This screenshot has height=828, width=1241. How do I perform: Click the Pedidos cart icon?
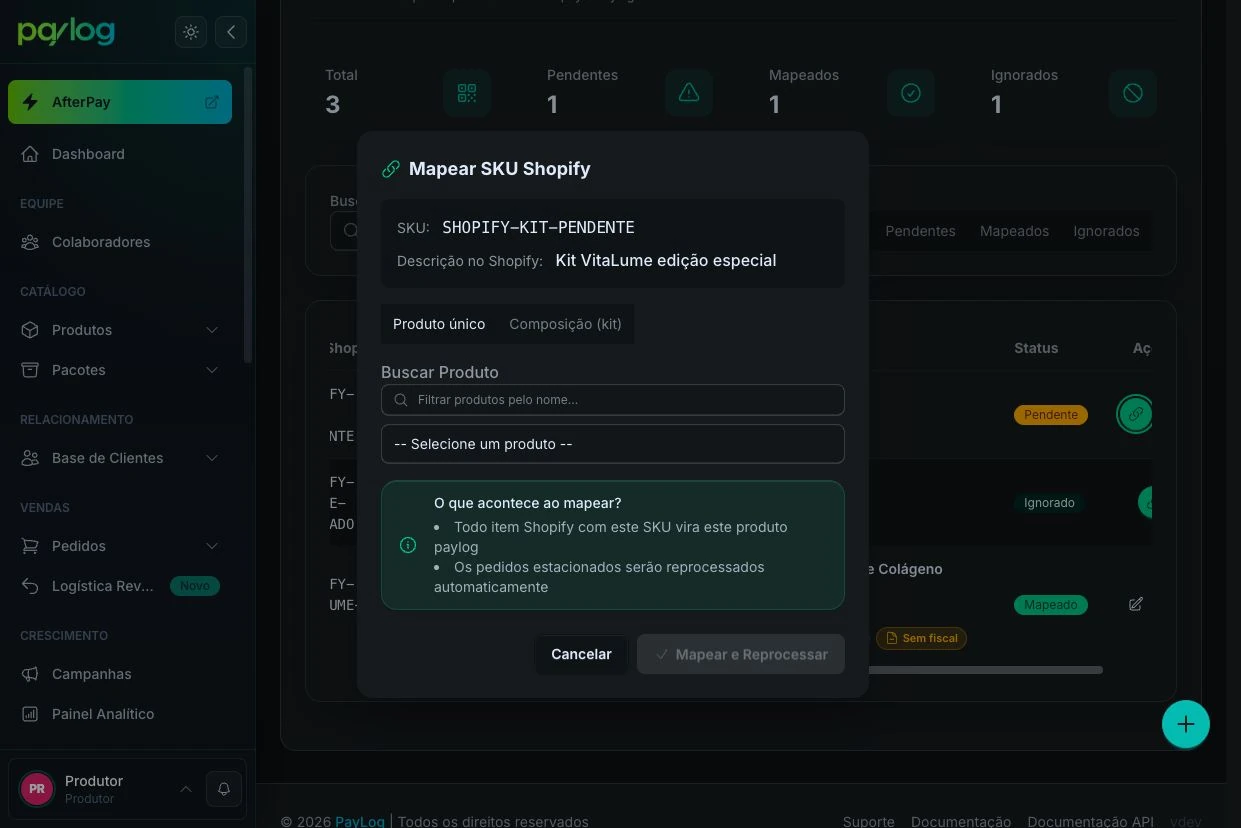pyautogui.click(x=30, y=546)
